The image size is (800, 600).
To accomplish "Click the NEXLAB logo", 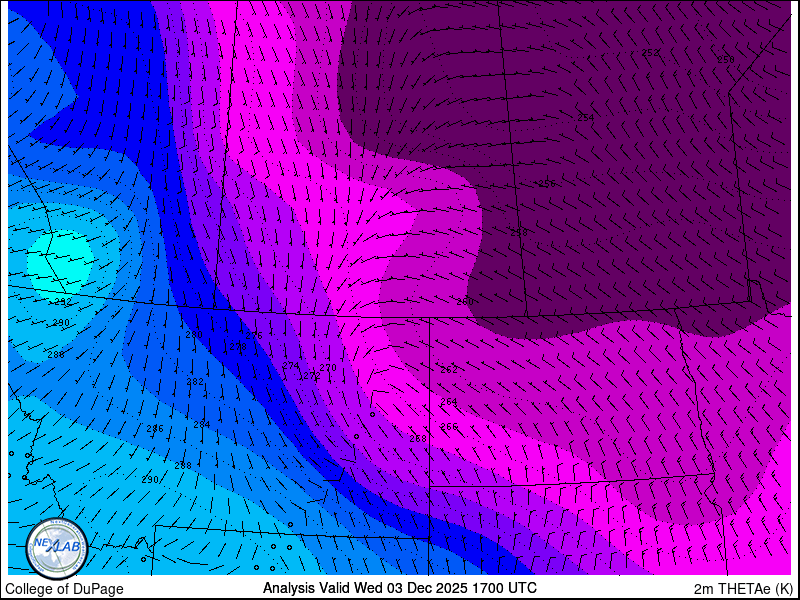I will pos(57,549).
